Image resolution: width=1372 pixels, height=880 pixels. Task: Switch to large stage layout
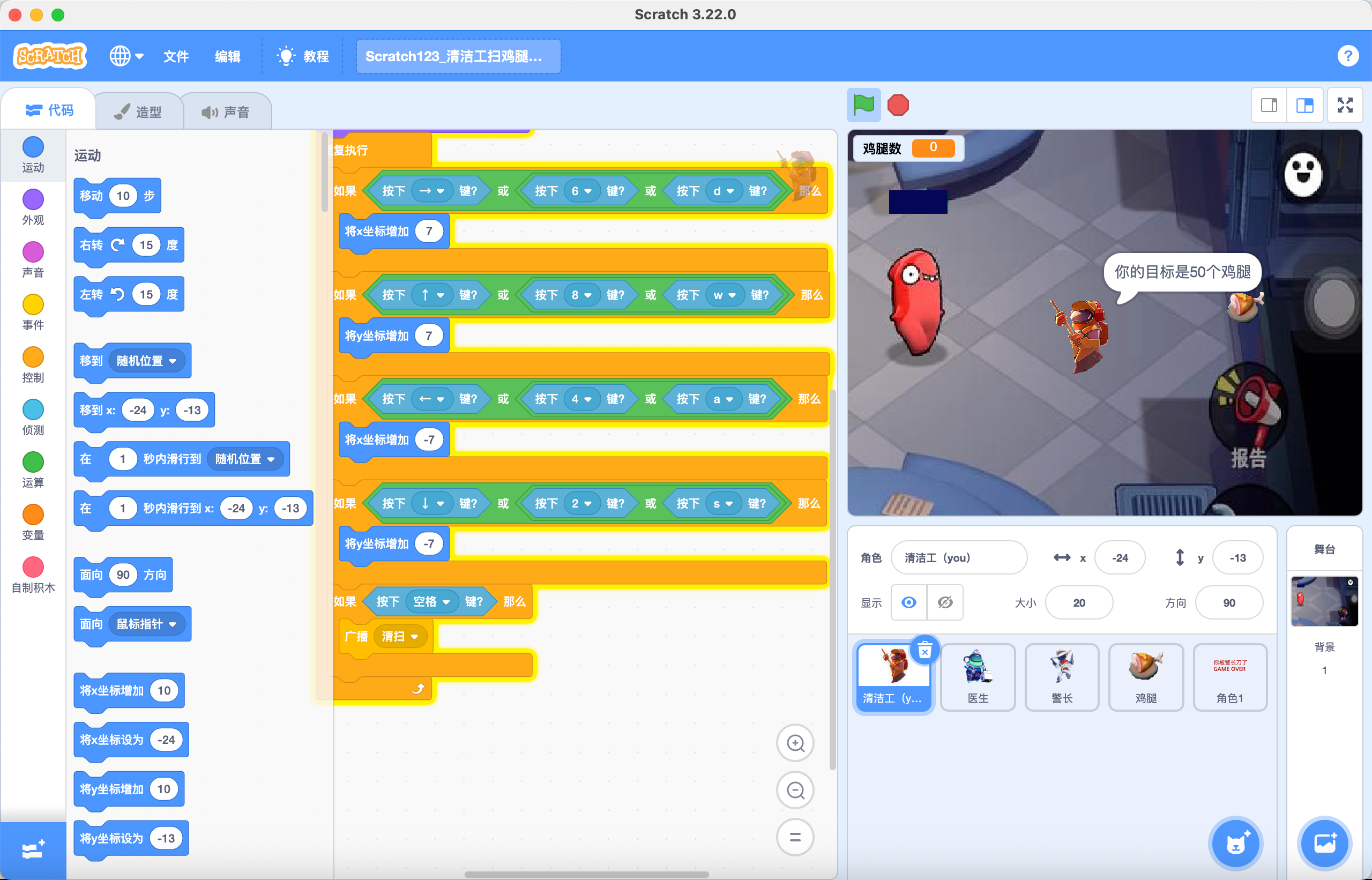pos(1304,105)
